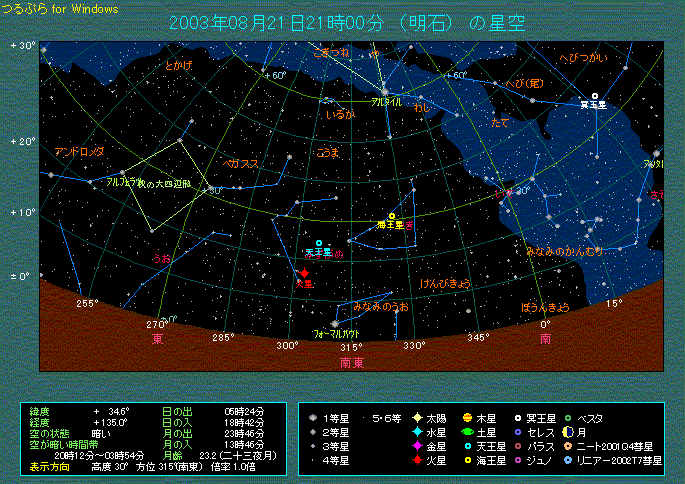Click the ニート2001Q4彗星 comet legend entry
The width and height of the screenshot is (685, 484).
pyautogui.click(x=612, y=446)
